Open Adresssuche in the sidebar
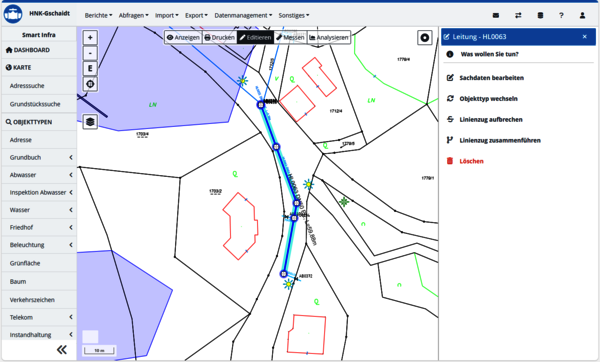The height and width of the screenshot is (362, 600). [39, 86]
